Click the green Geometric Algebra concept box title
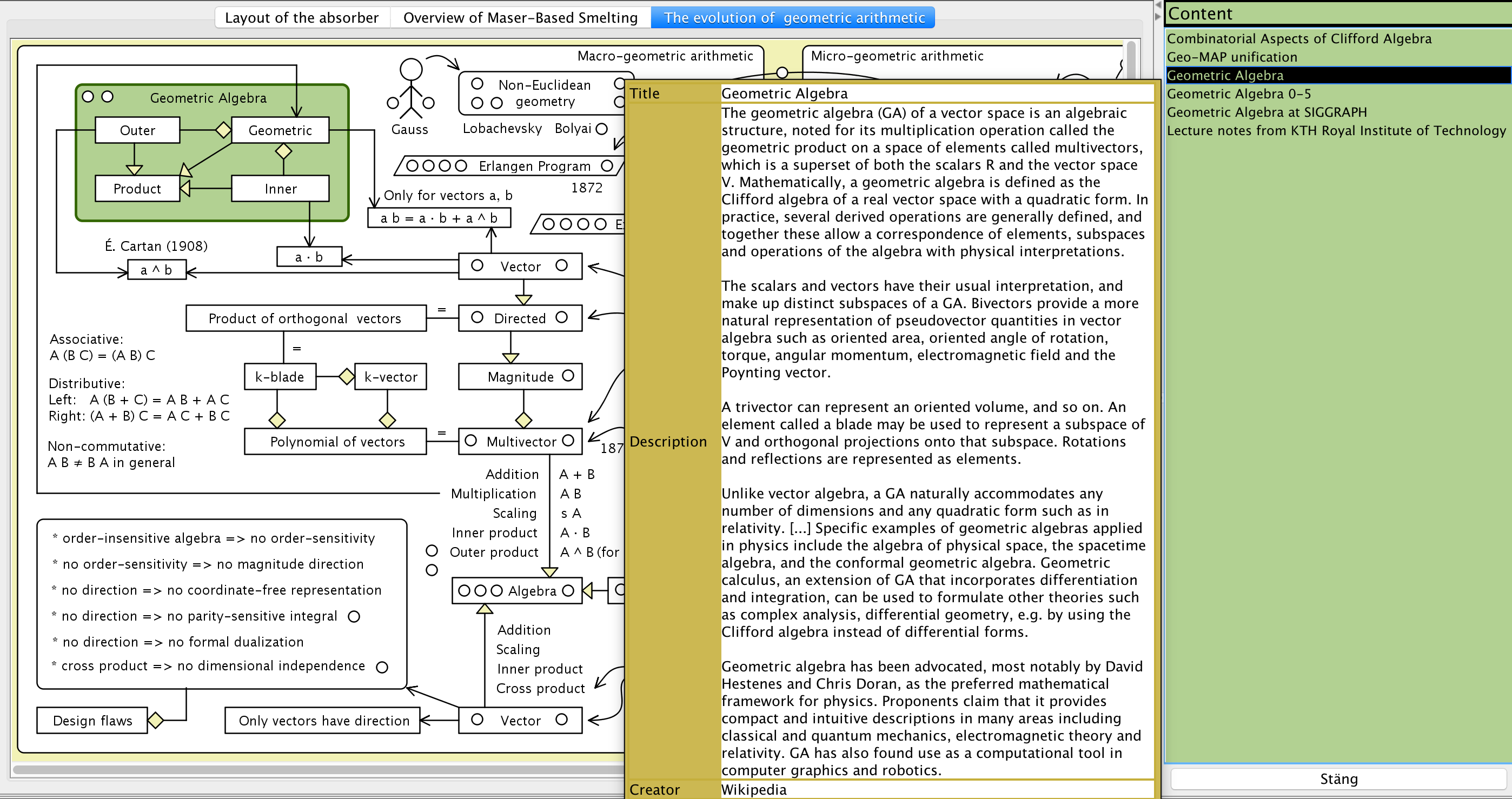Screen dimensions: 1512x799 pos(208,98)
